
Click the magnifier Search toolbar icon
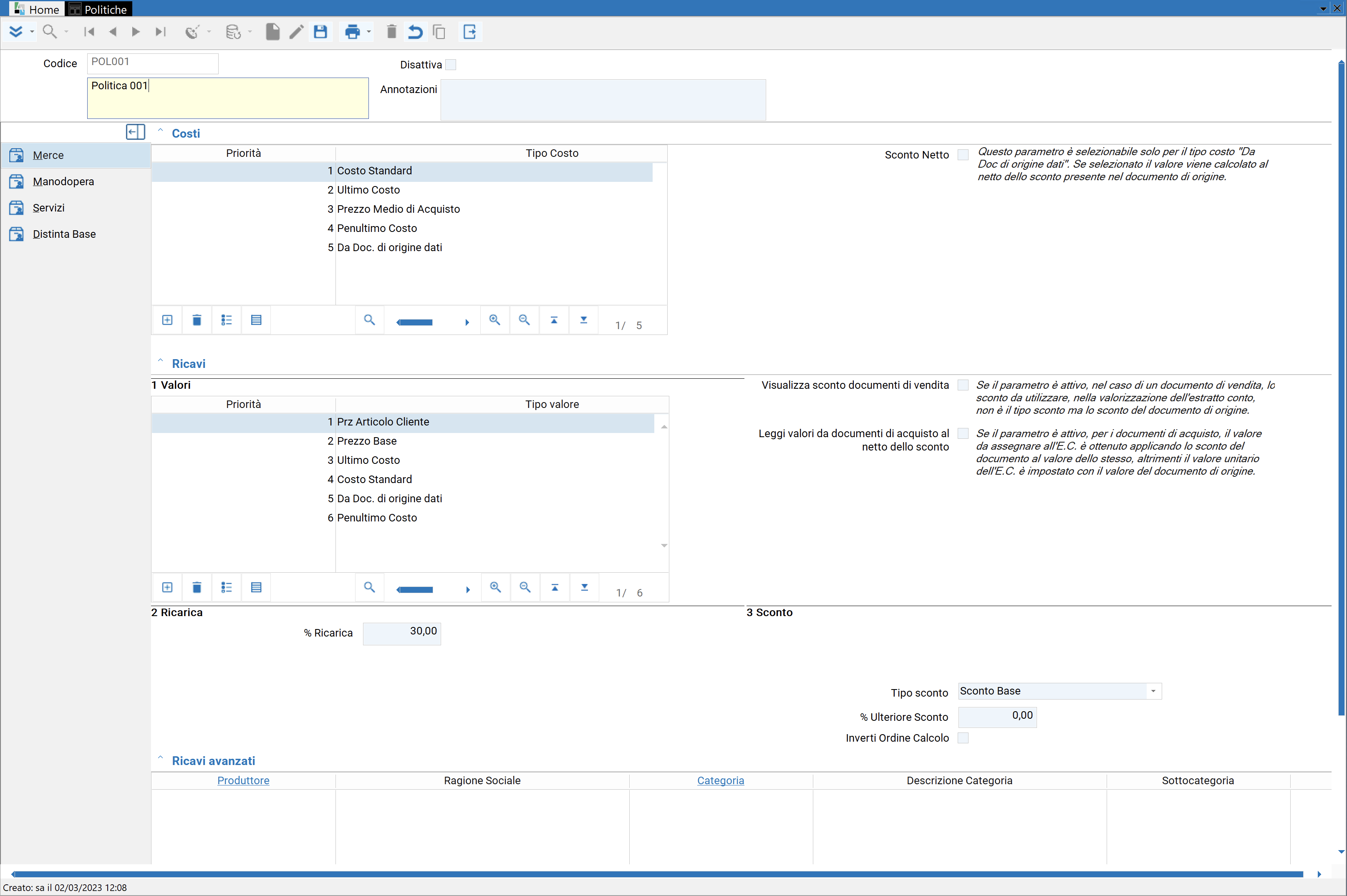click(x=50, y=32)
